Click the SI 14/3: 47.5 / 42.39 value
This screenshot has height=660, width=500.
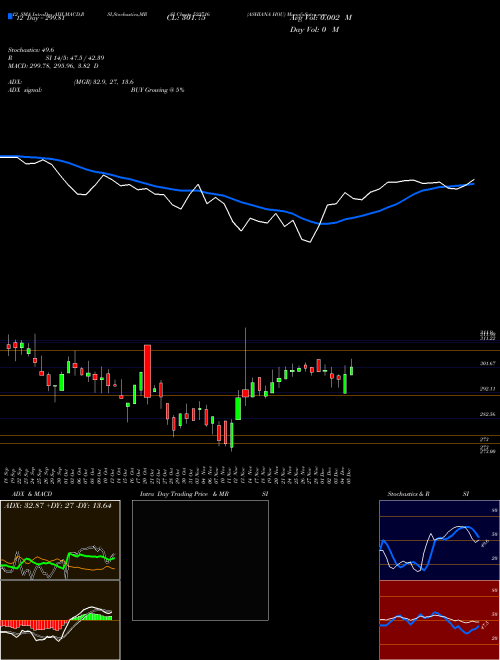click(x=75, y=58)
